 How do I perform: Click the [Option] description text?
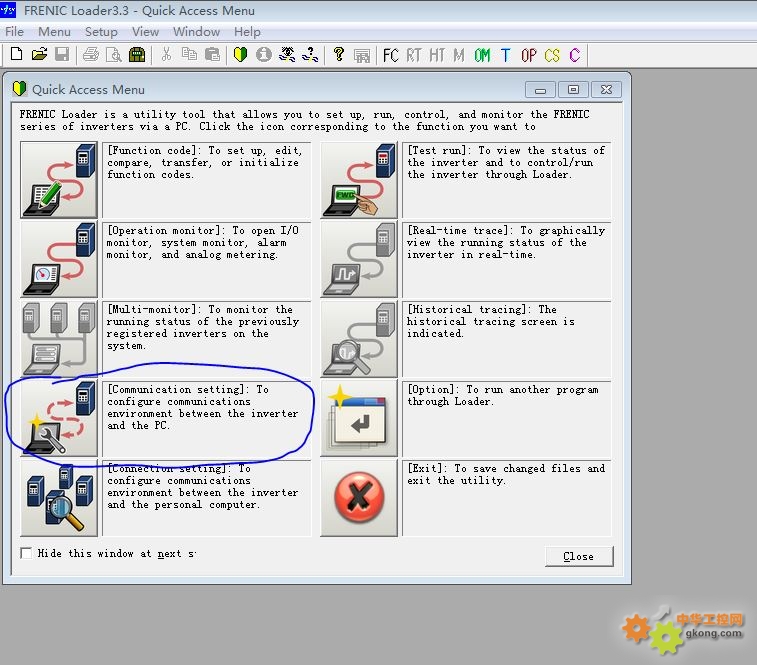503,396
